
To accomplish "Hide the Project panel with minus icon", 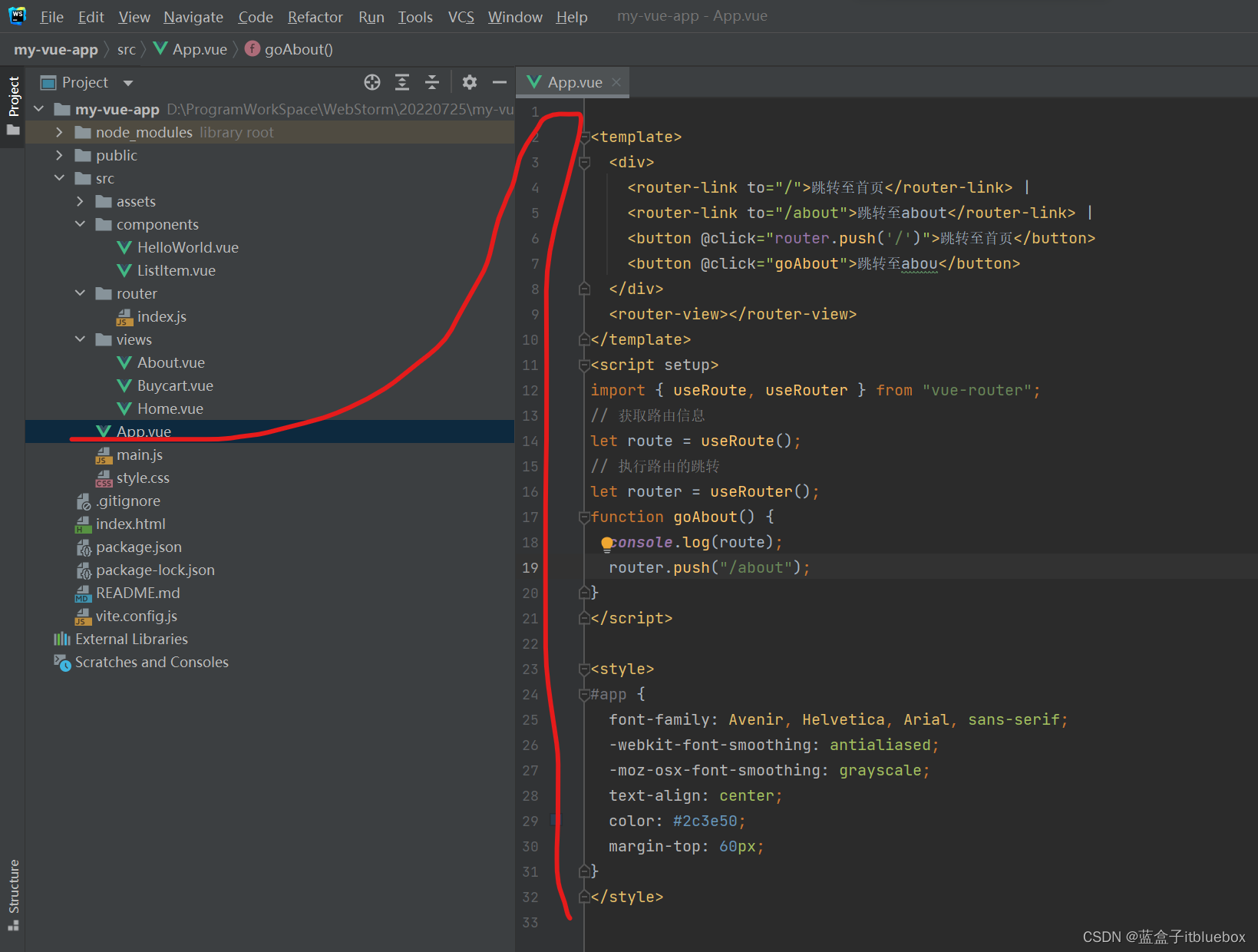I will coord(500,82).
